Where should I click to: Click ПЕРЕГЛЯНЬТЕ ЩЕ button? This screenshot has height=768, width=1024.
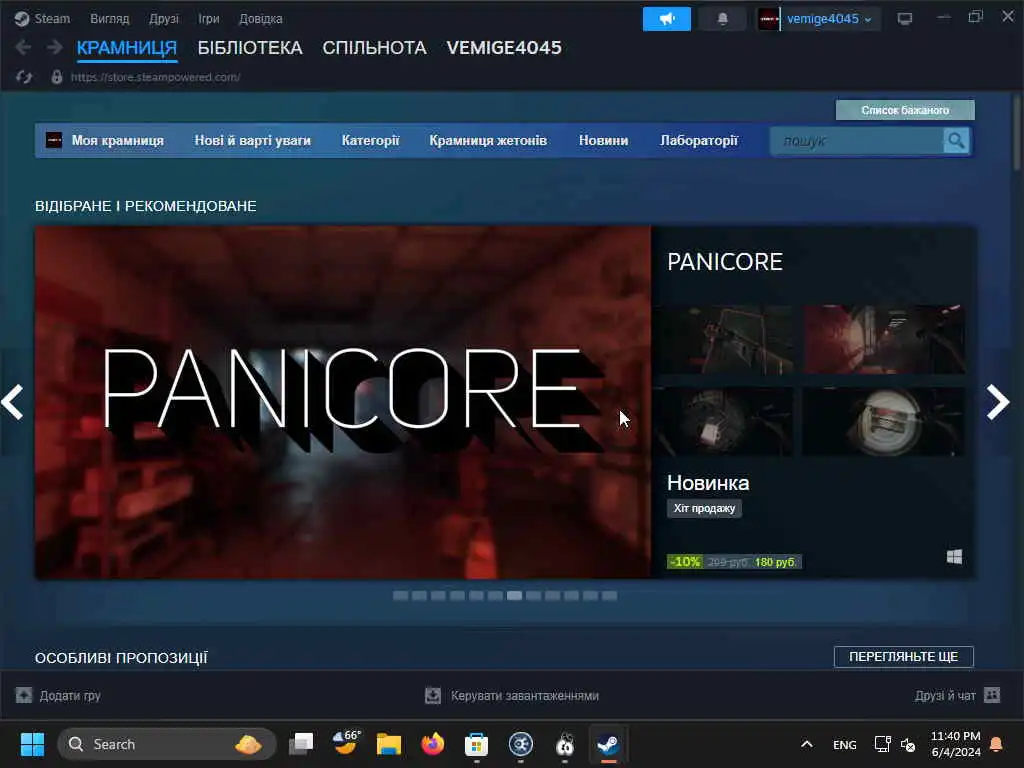click(x=904, y=656)
